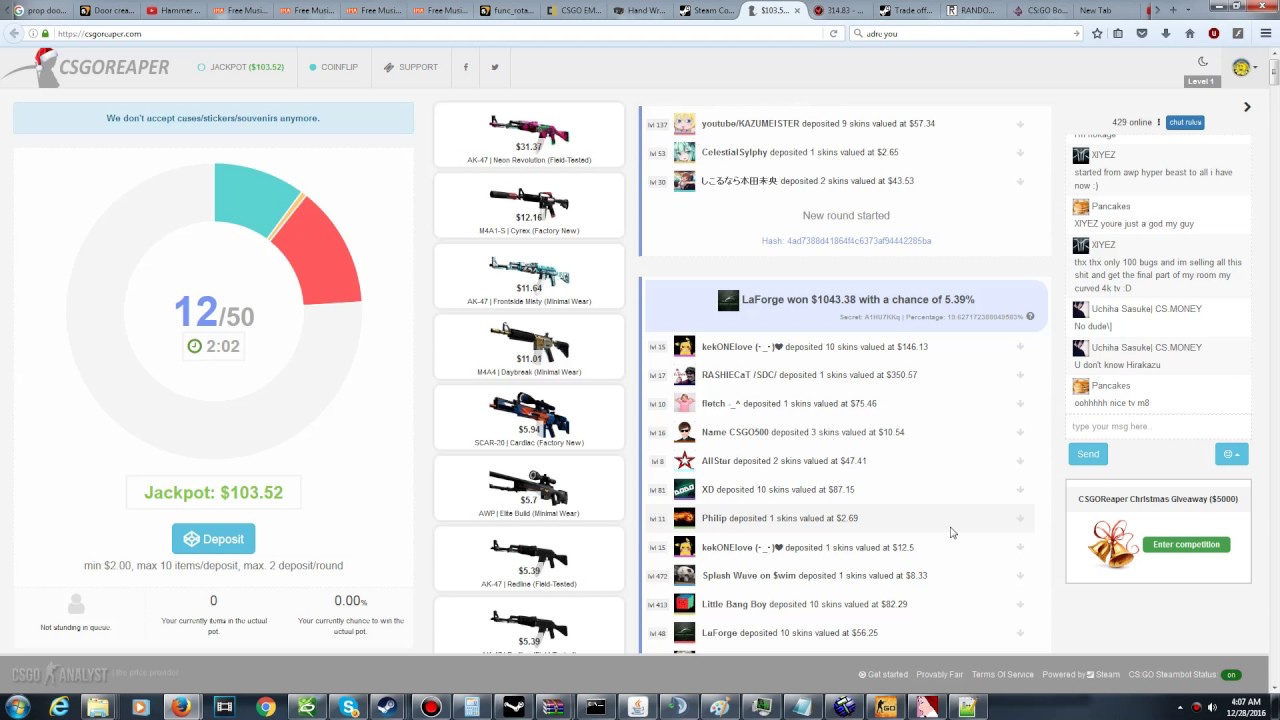Click Powered by Steam footer link
This screenshot has width=1280, height=720.
pos(1081,674)
